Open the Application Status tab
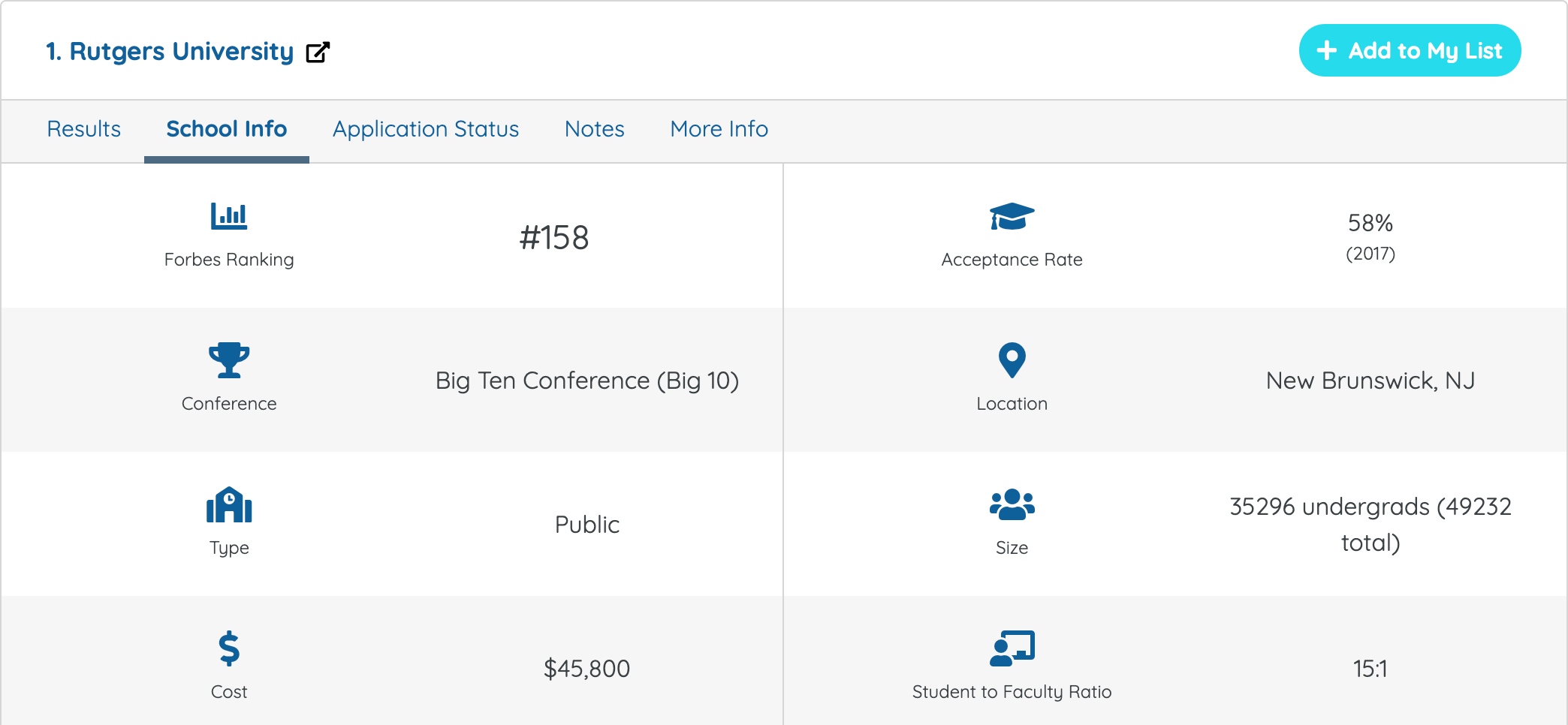 point(426,129)
